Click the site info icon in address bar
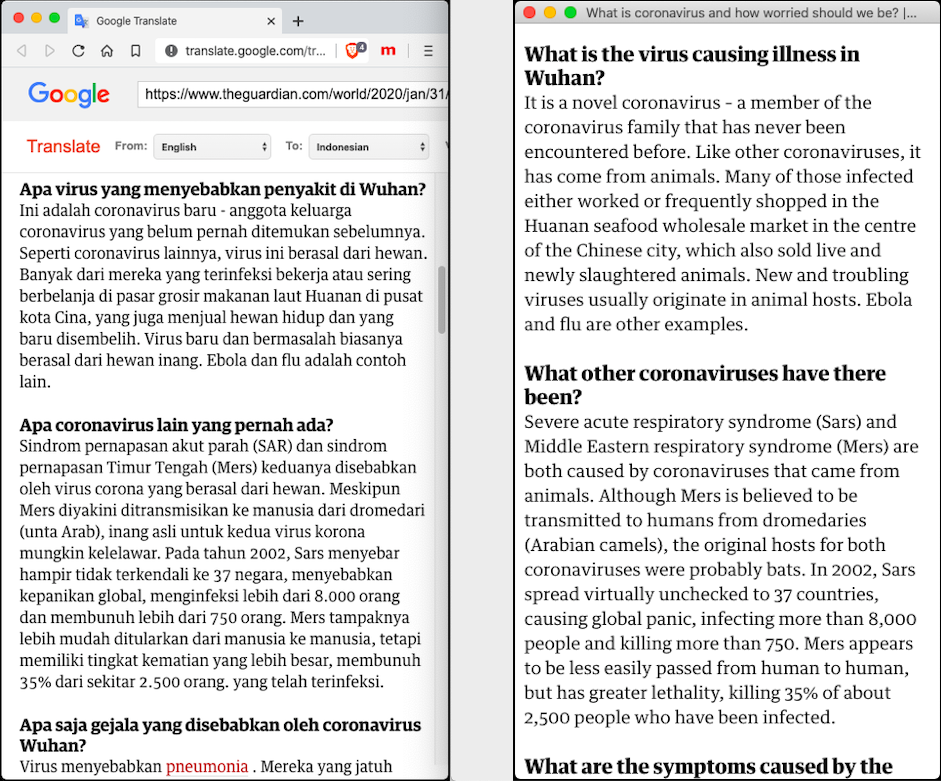This screenshot has width=941, height=781. coord(171,51)
